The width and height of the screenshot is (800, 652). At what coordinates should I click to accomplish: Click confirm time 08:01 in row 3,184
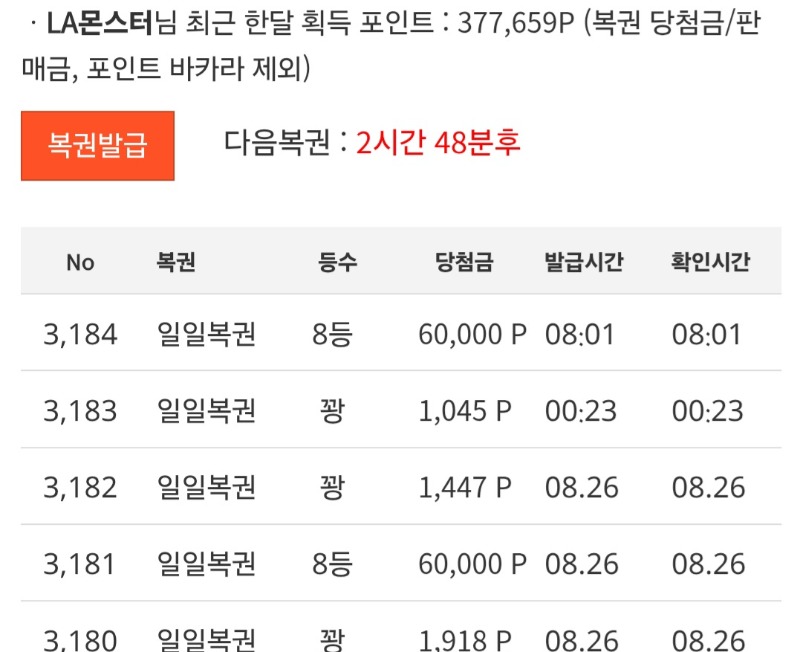tap(706, 335)
